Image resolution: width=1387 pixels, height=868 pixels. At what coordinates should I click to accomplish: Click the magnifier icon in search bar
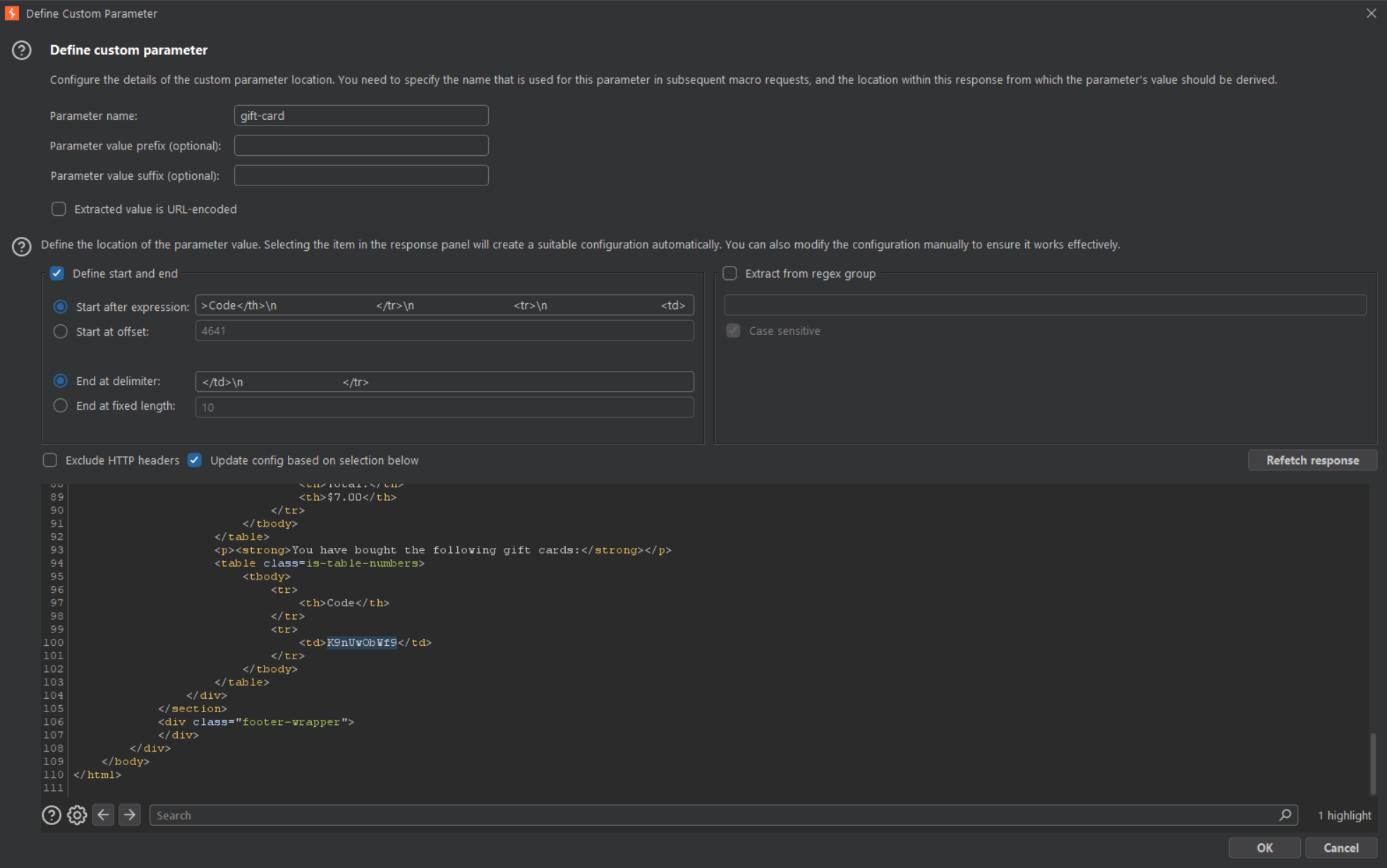pyautogui.click(x=1285, y=815)
